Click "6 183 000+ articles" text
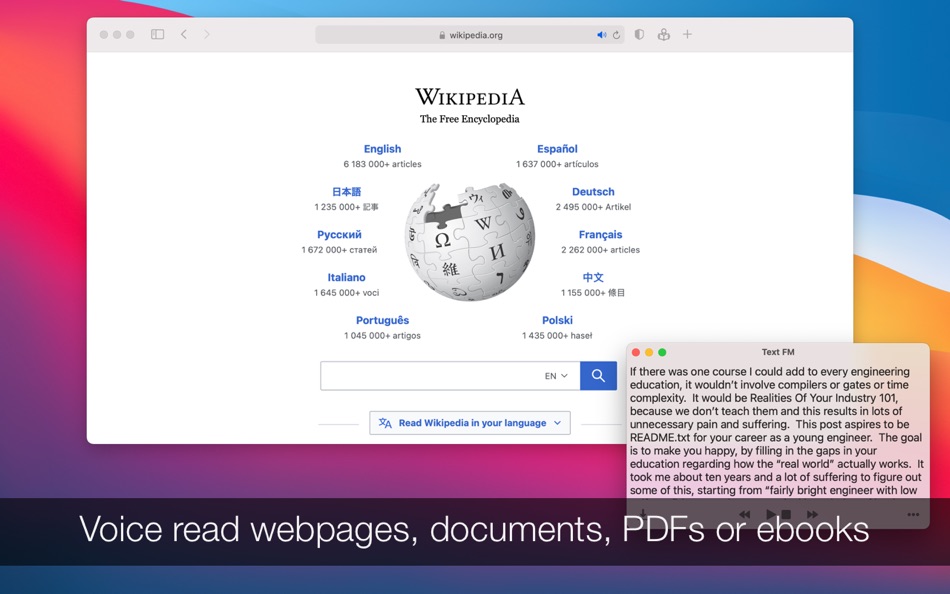This screenshot has width=950, height=594. tap(382, 164)
